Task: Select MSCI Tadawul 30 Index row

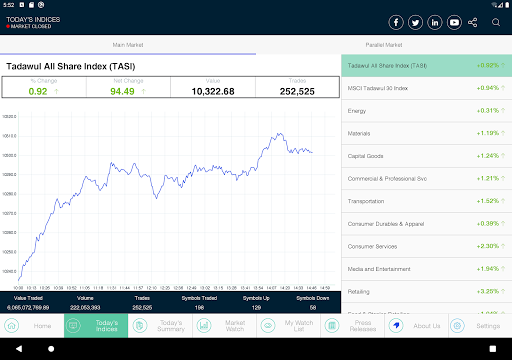Action: pyautogui.click(x=427, y=88)
